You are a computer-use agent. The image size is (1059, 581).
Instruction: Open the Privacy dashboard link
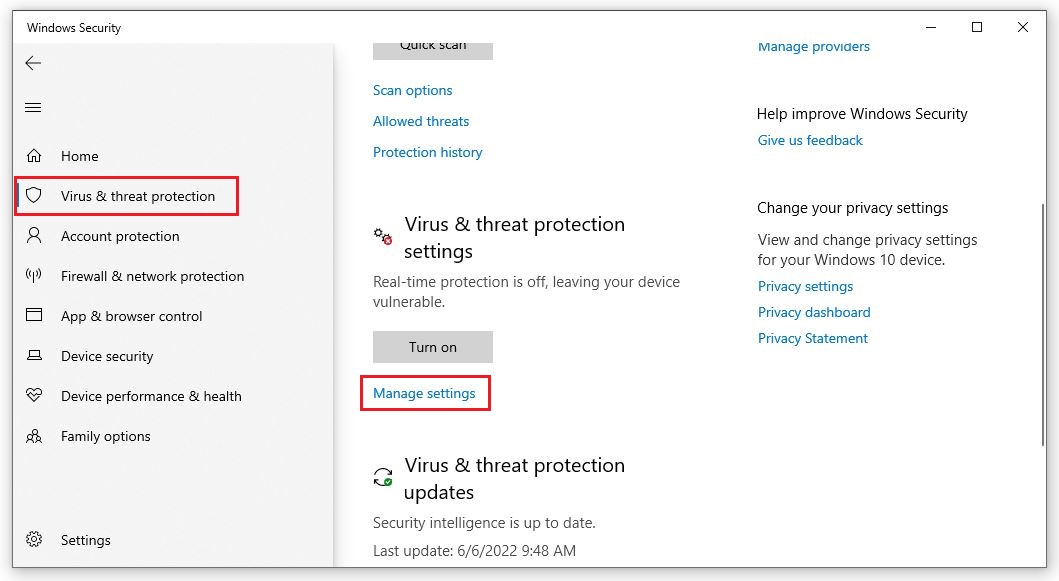[814, 312]
